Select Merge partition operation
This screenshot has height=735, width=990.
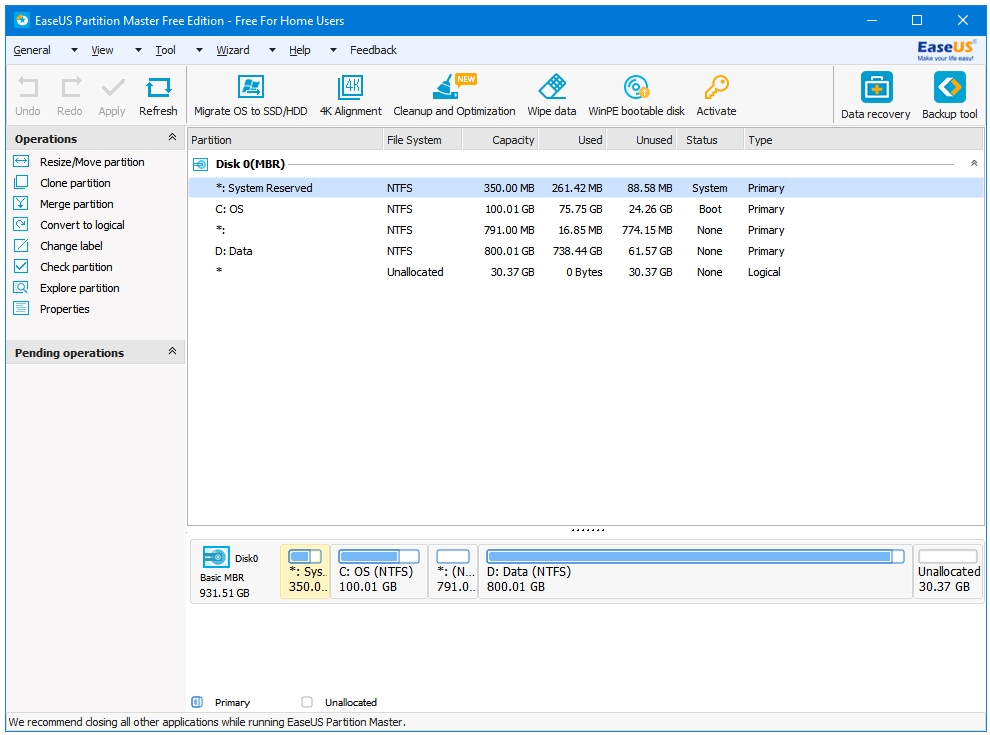tap(76, 203)
